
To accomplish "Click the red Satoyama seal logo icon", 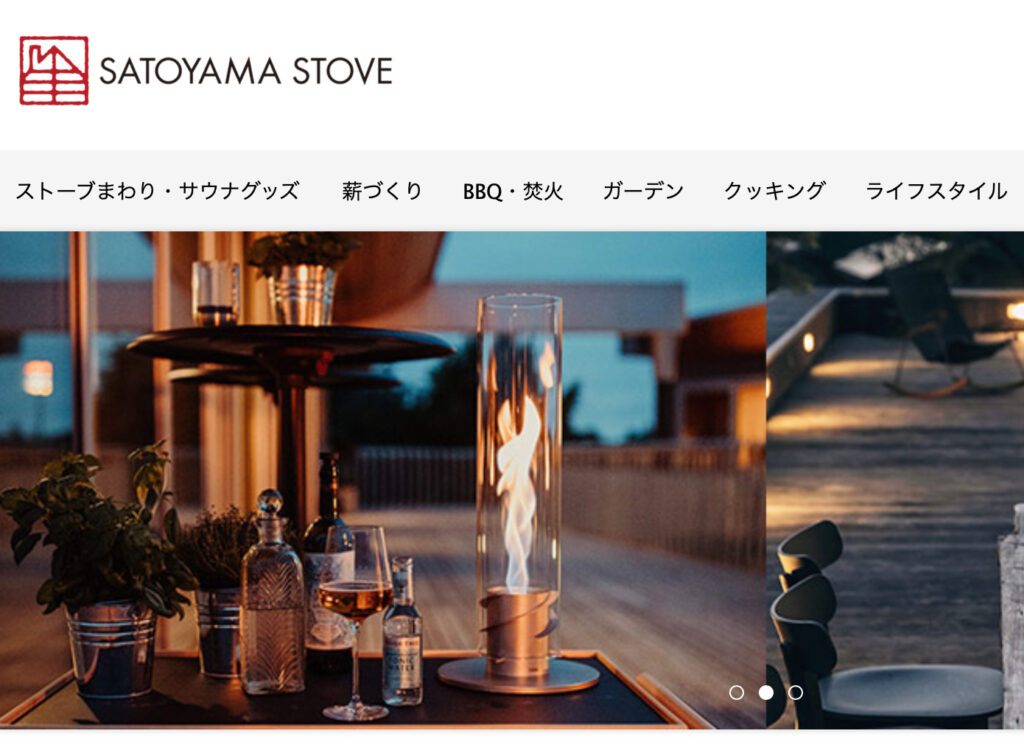I will [x=54, y=71].
